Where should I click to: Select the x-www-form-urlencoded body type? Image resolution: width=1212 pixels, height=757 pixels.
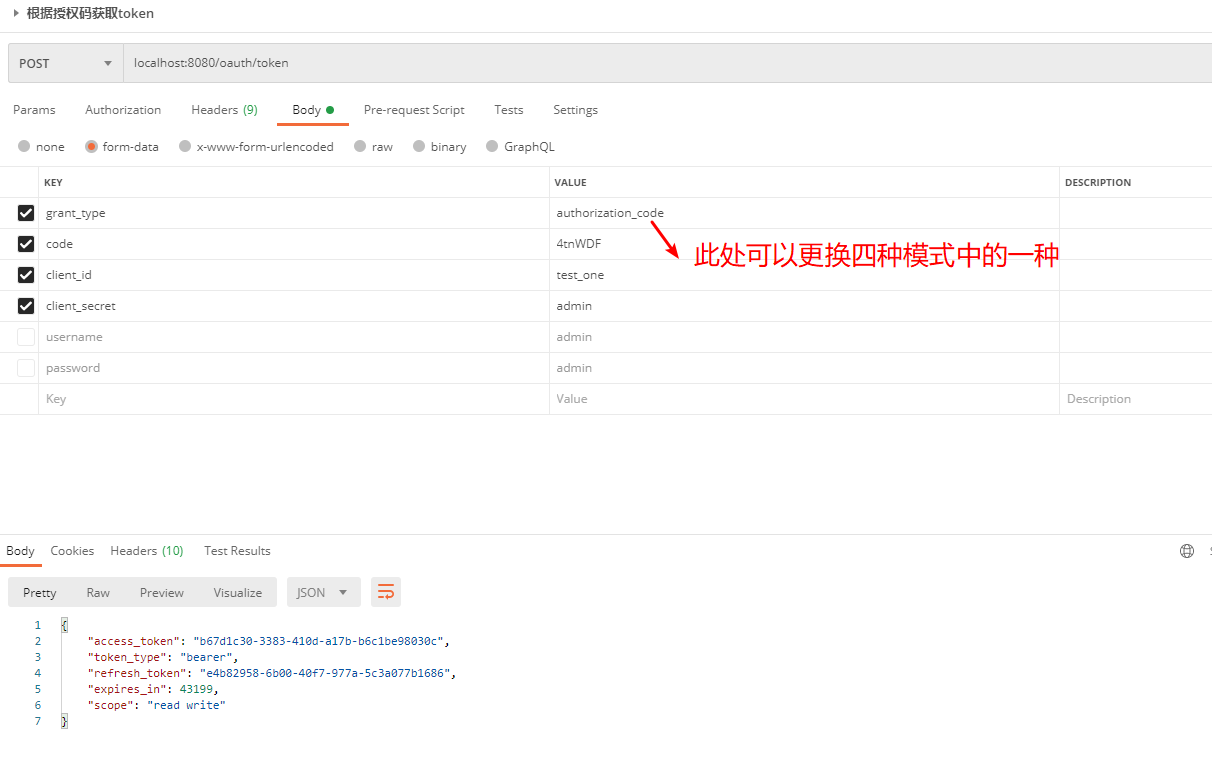click(185, 147)
